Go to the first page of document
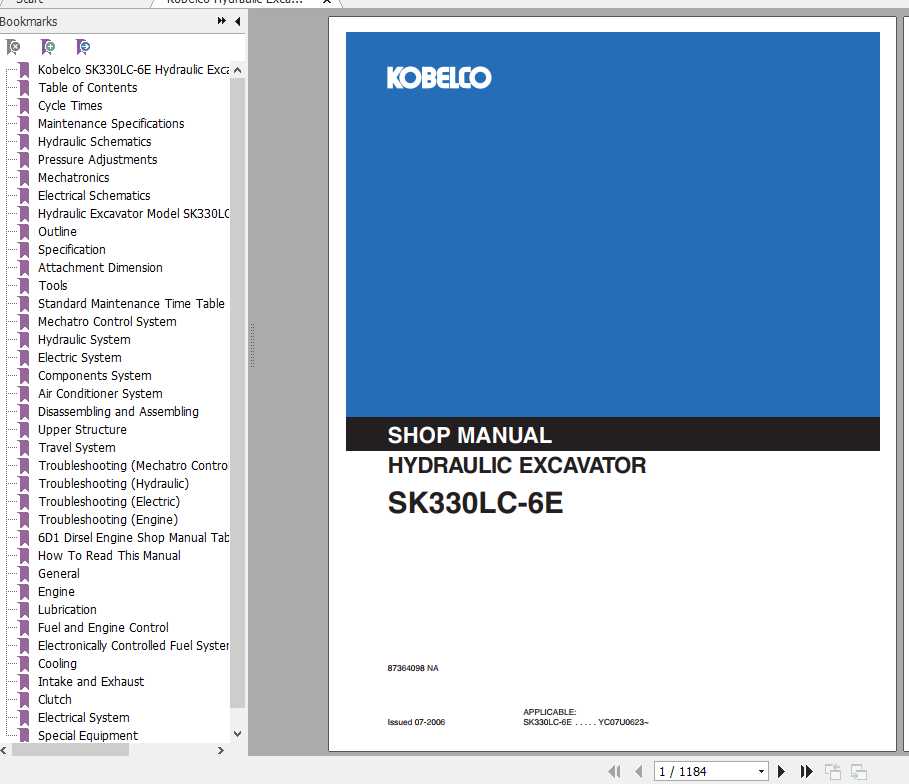The image size is (909, 784). pyautogui.click(x=615, y=771)
